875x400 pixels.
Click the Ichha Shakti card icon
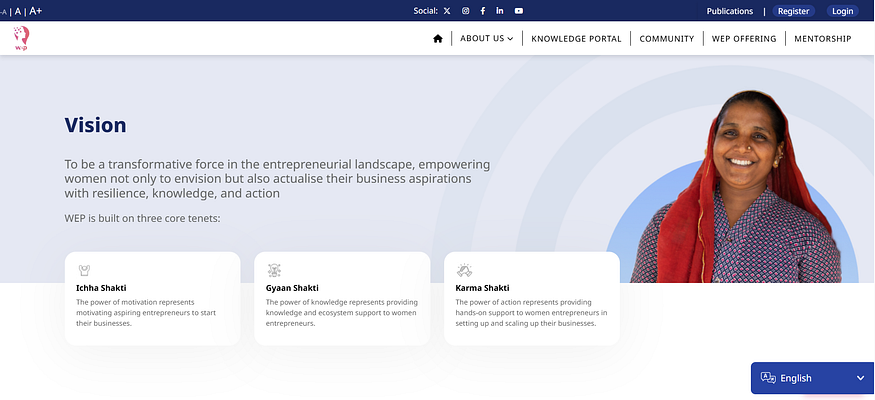coord(84,270)
